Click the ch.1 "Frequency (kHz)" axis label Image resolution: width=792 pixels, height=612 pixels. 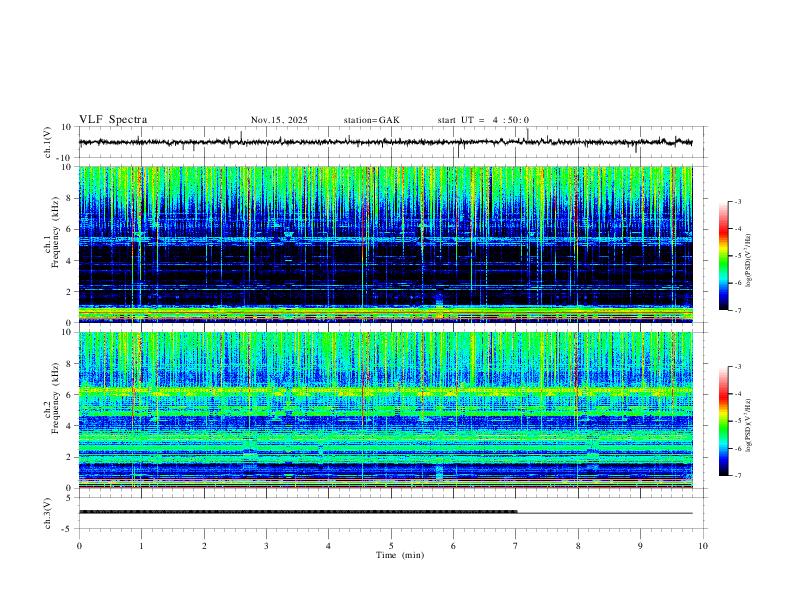tap(56, 232)
